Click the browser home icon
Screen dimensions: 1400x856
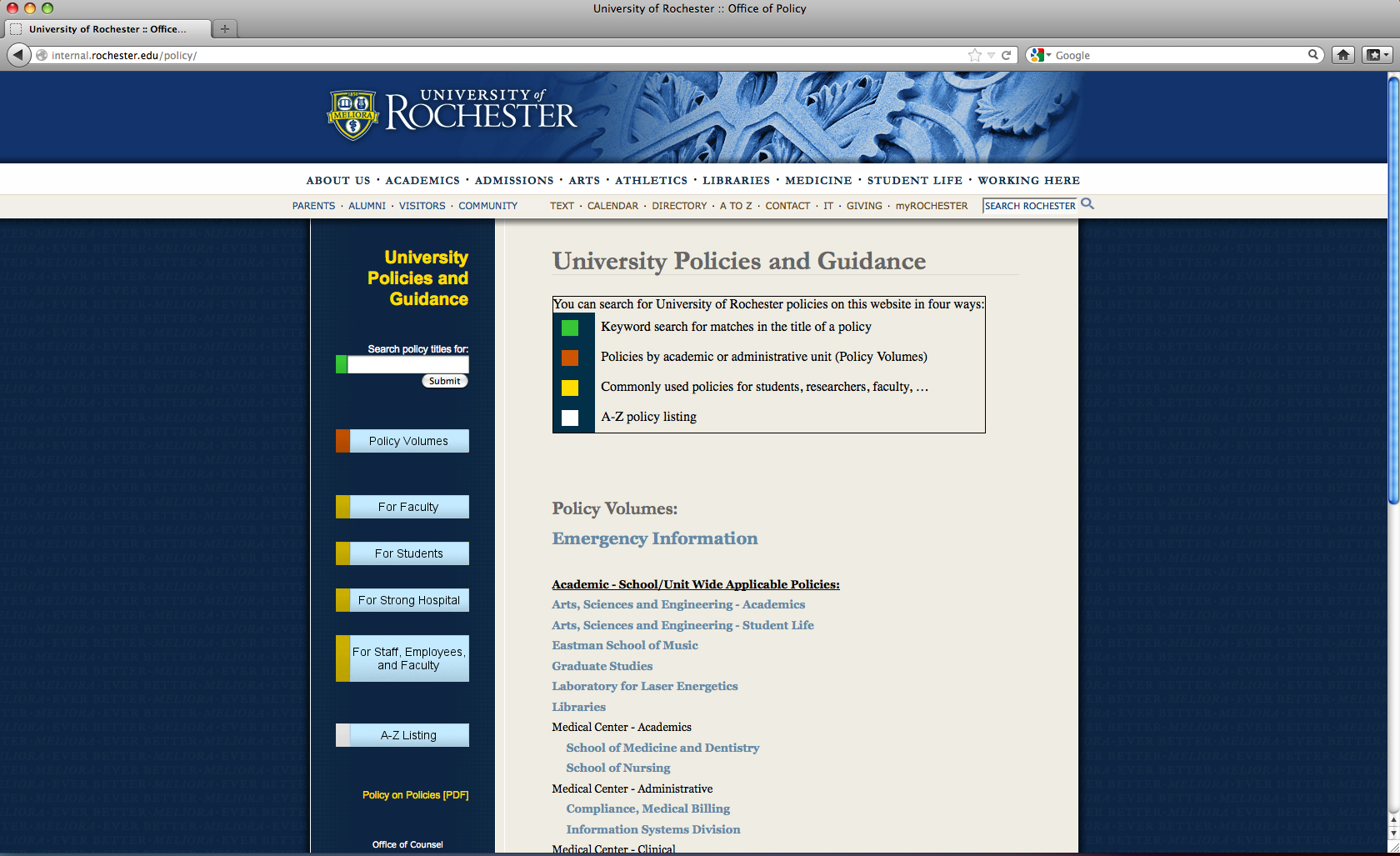coord(1342,55)
